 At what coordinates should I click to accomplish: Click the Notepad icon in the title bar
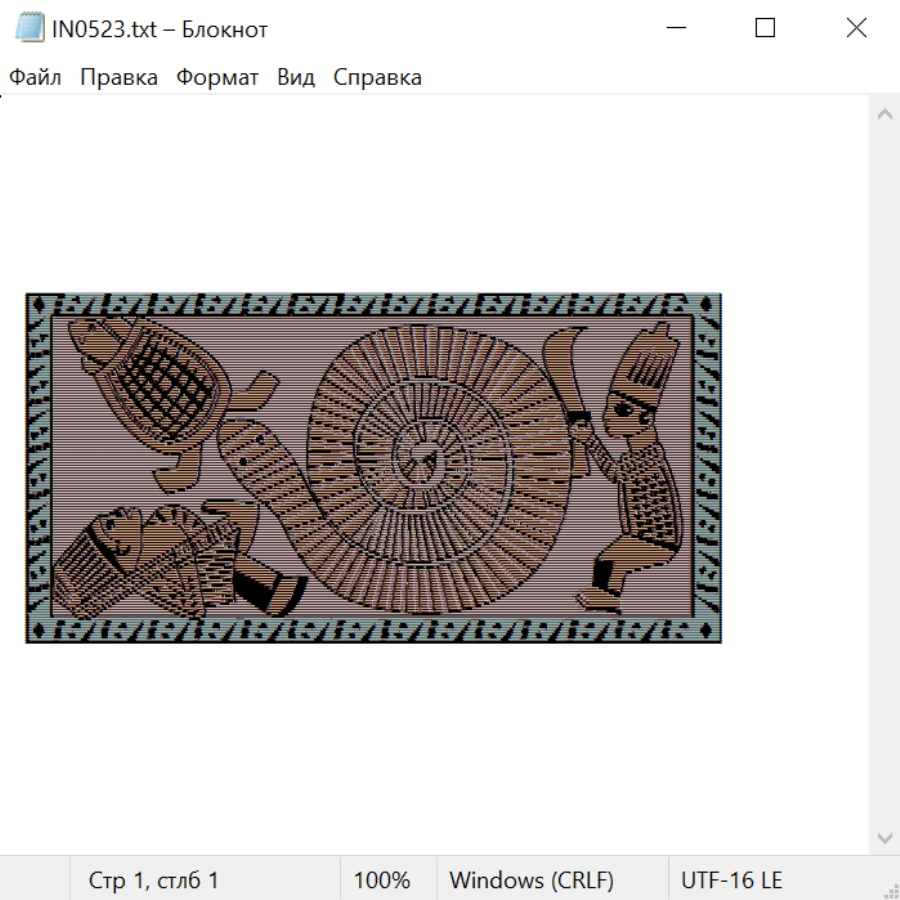point(30,28)
